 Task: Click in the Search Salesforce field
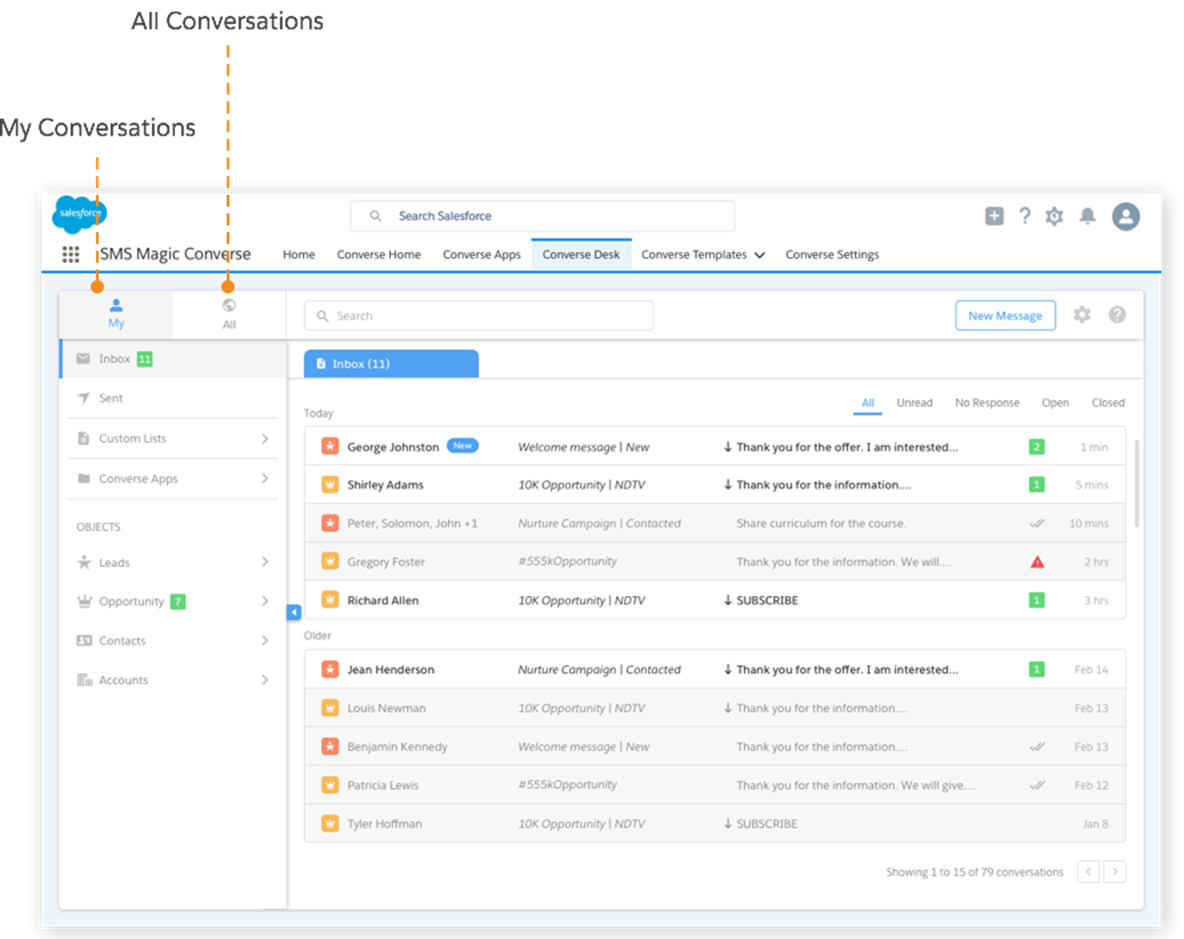coord(542,216)
